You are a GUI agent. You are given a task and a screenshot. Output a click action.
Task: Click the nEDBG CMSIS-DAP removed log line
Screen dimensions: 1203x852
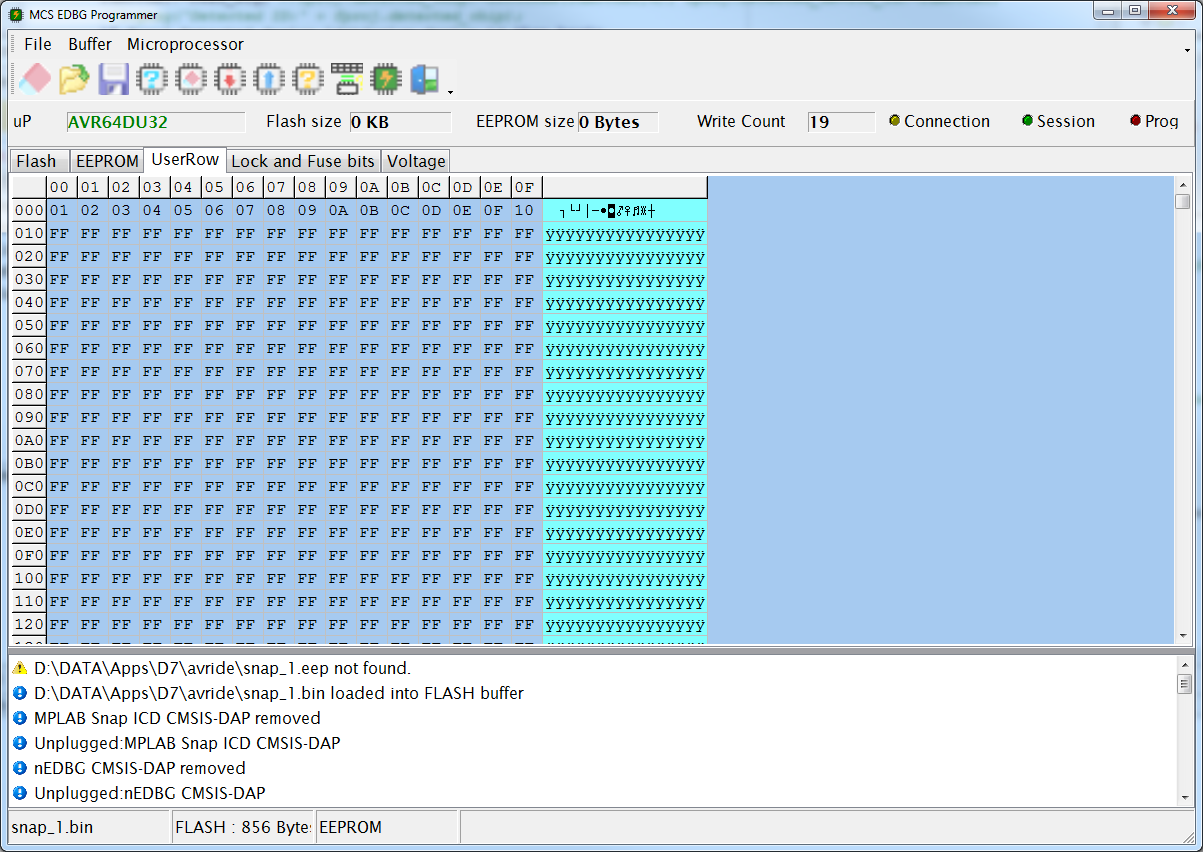(x=139, y=768)
